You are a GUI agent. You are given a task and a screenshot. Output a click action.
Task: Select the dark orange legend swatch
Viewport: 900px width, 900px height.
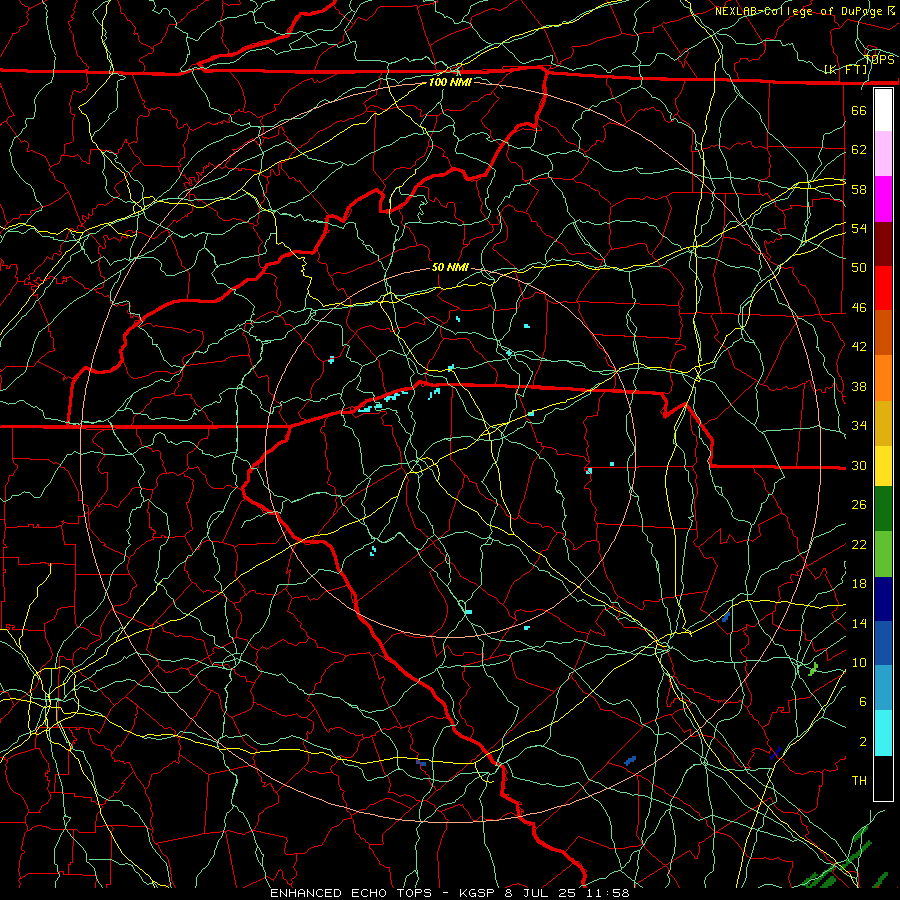883,333
